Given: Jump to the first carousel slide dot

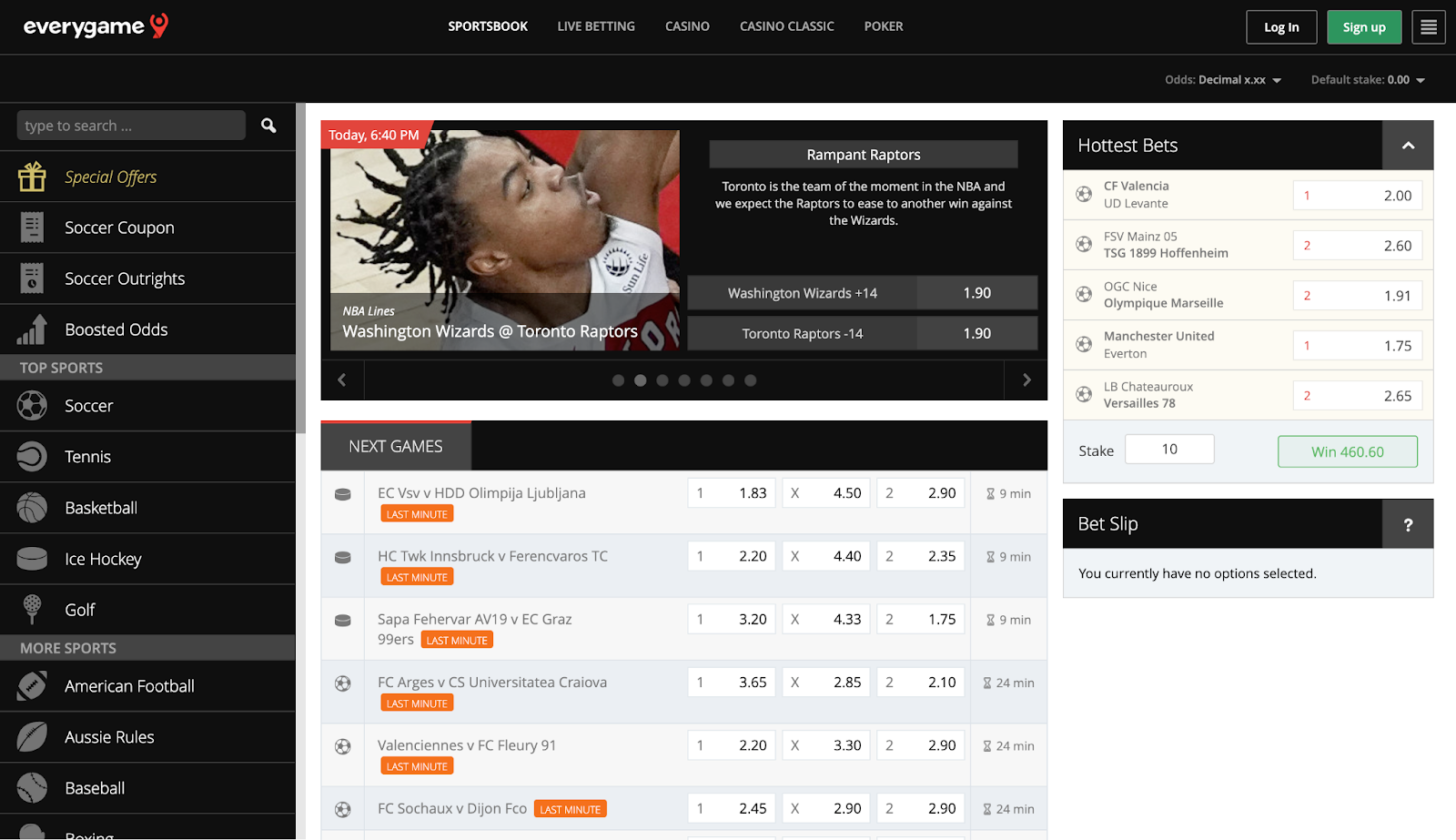Looking at the screenshot, I should point(619,380).
